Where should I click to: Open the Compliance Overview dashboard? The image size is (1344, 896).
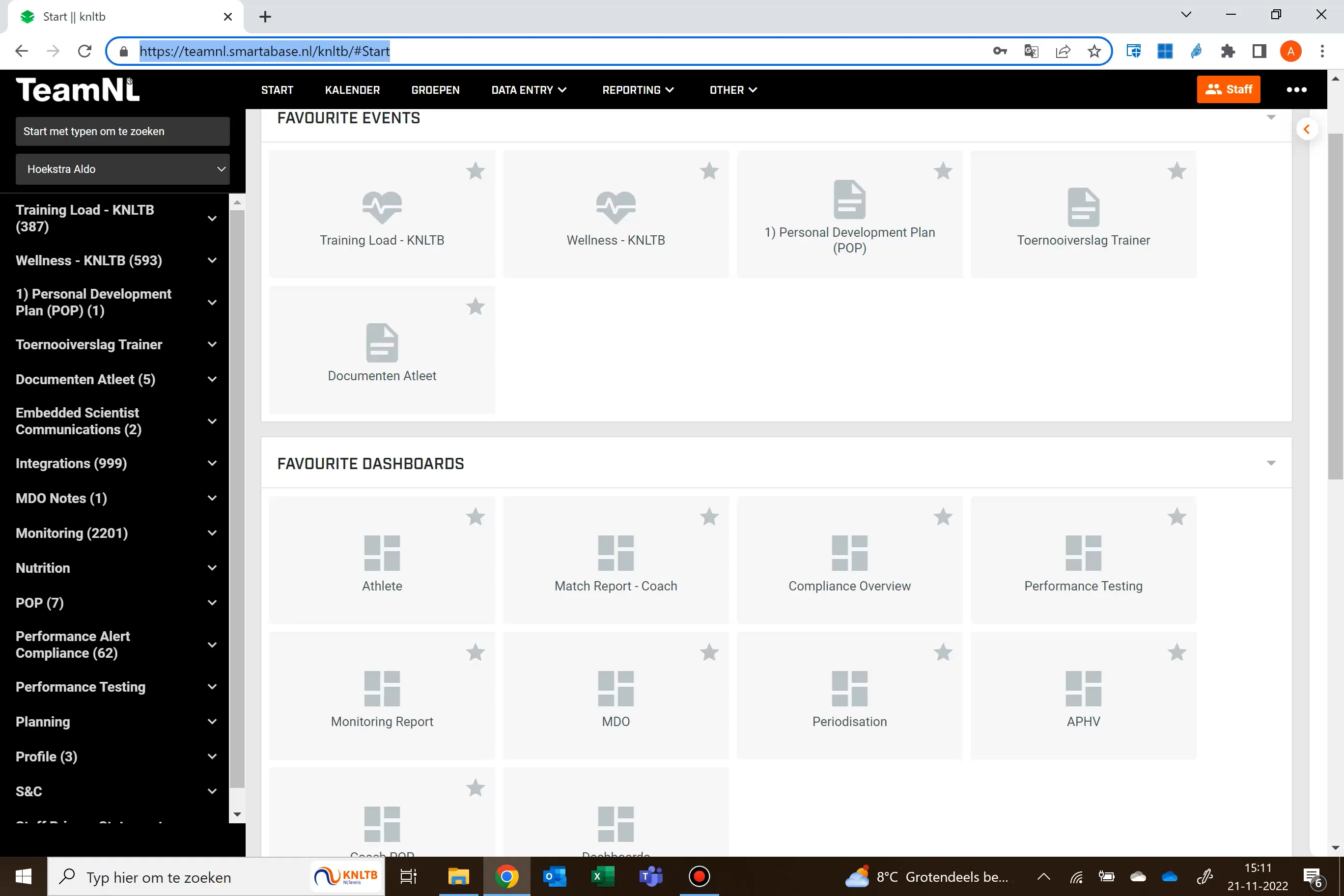coord(849,560)
